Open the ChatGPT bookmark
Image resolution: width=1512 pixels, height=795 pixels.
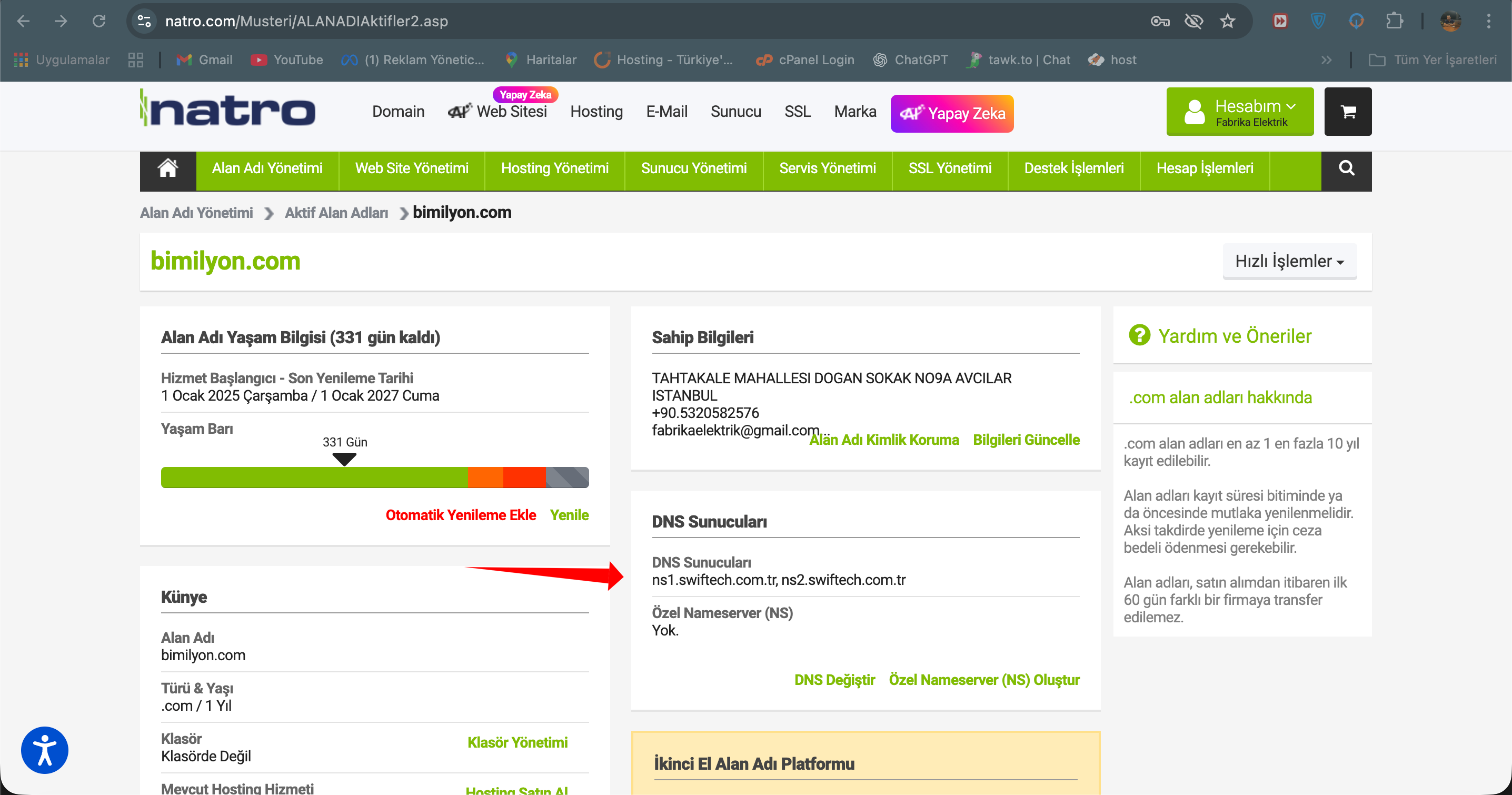click(x=910, y=59)
